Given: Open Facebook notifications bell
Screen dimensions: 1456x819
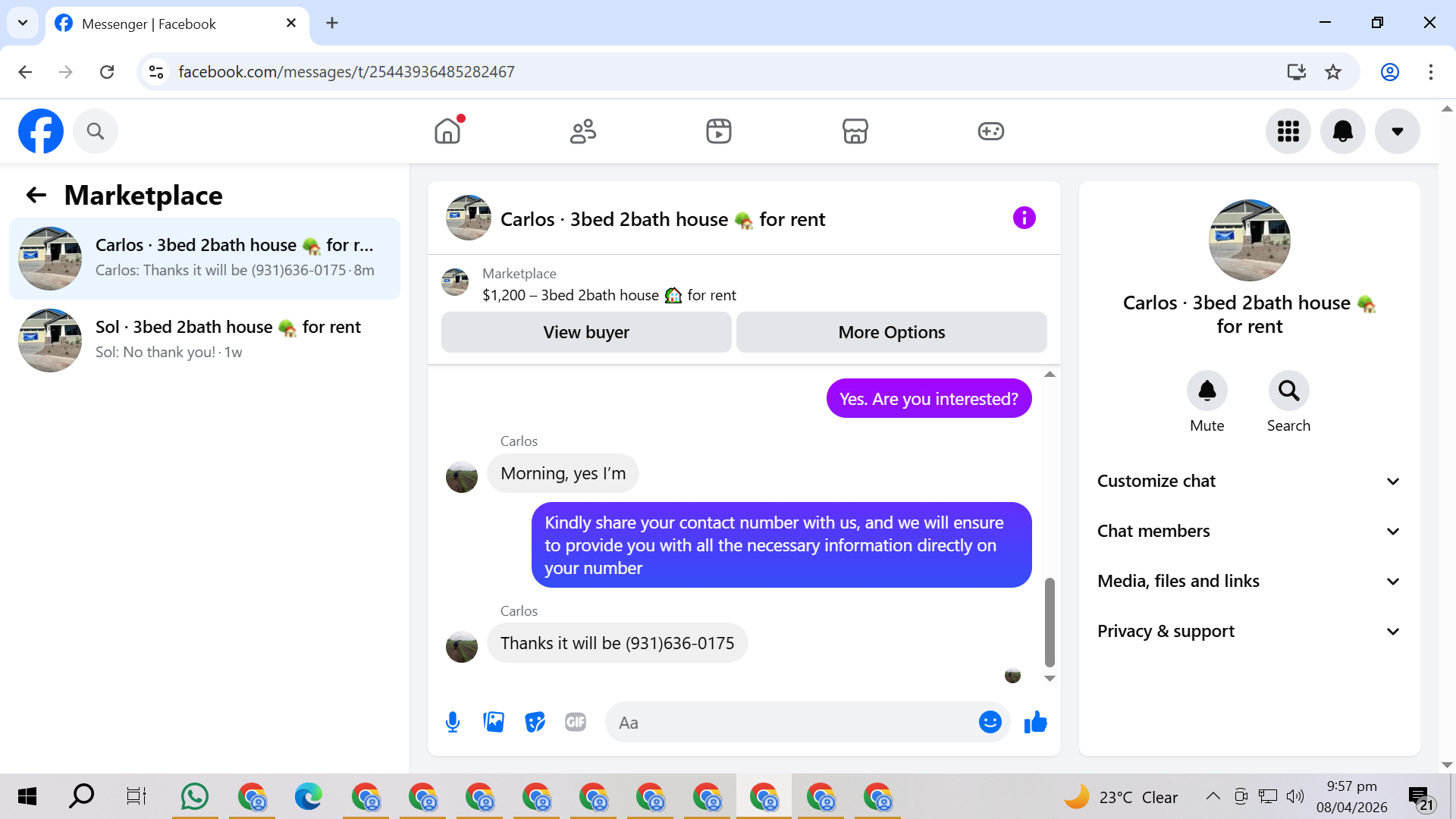Looking at the screenshot, I should click(x=1342, y=131).
